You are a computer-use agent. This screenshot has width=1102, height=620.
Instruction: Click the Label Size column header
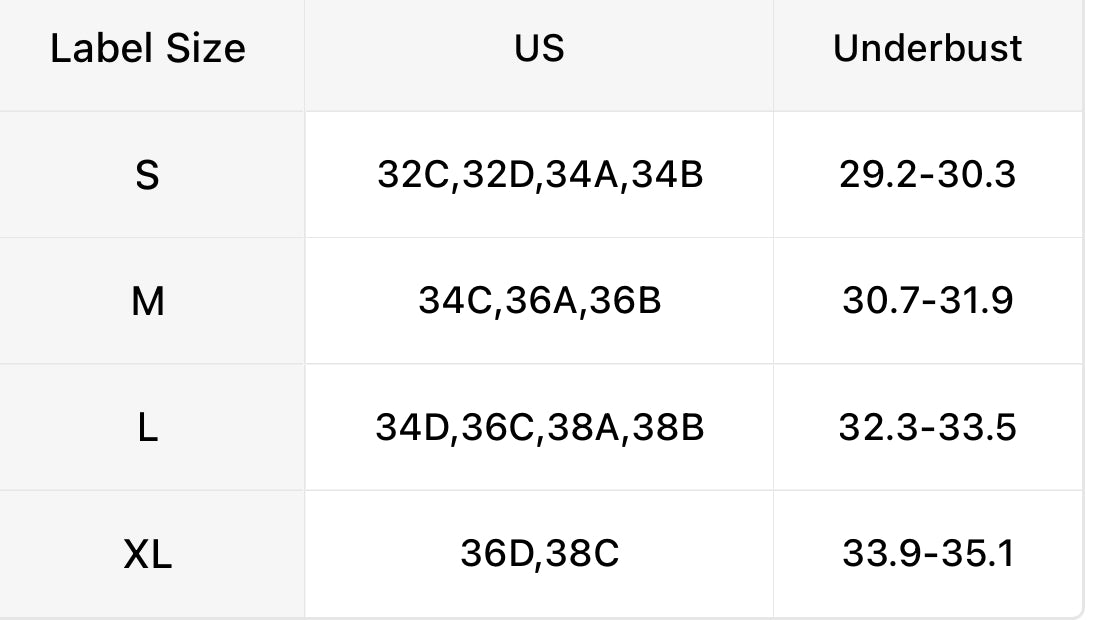tap(148, 49)
